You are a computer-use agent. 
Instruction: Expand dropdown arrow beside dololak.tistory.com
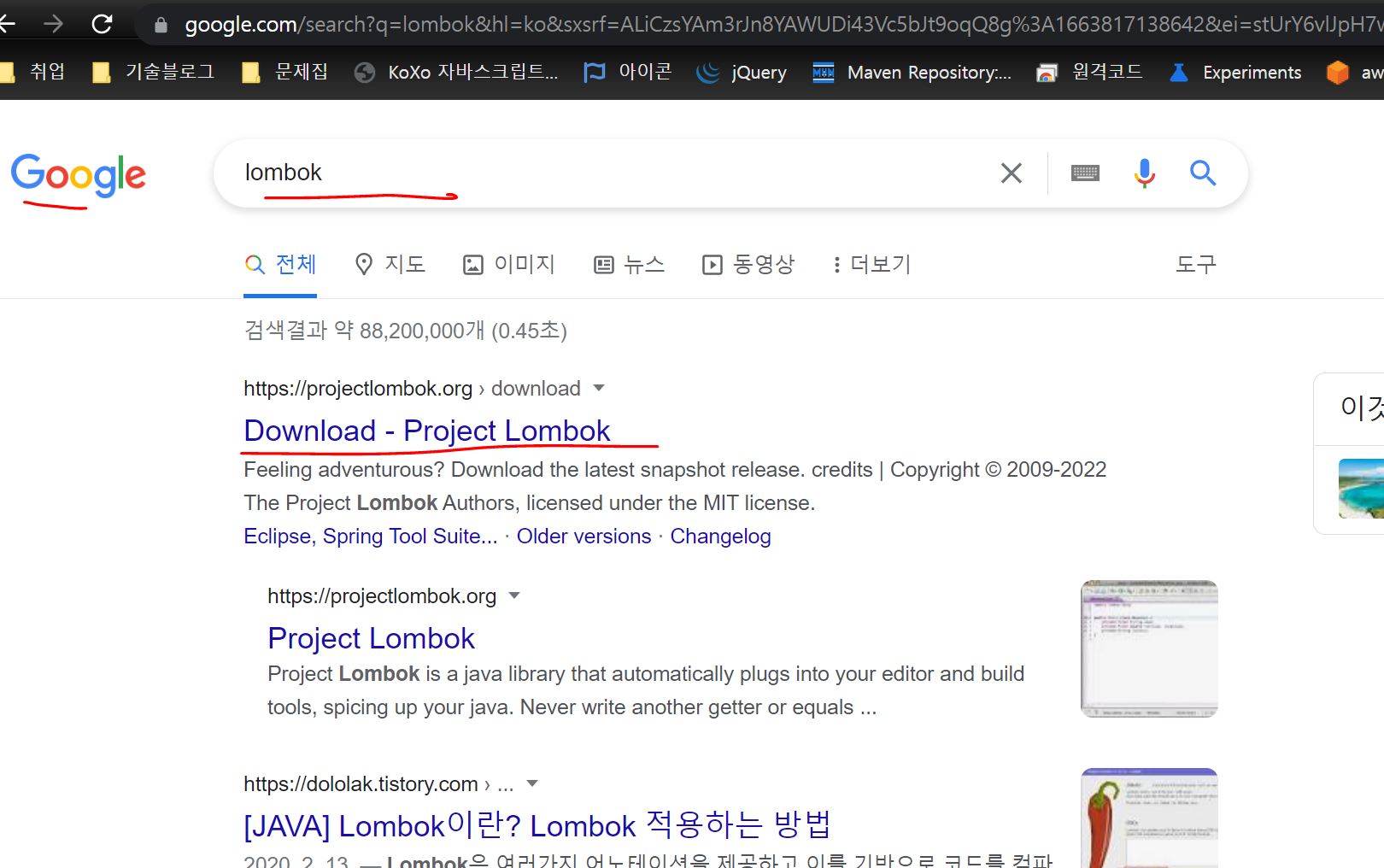tap(532, 783)
